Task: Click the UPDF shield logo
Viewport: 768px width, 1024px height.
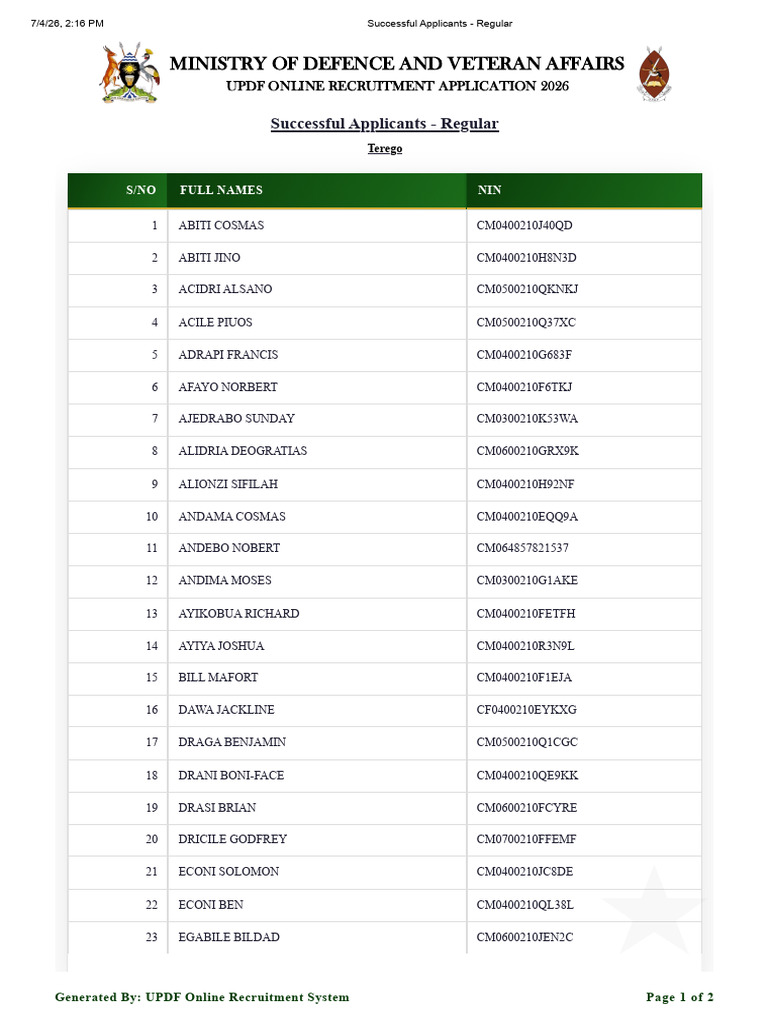Action: pyautogui.click(x=654, y=74)
